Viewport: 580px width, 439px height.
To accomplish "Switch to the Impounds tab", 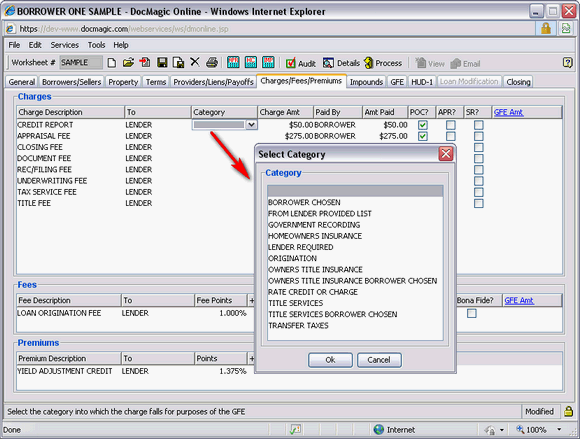I will point(366,82).
